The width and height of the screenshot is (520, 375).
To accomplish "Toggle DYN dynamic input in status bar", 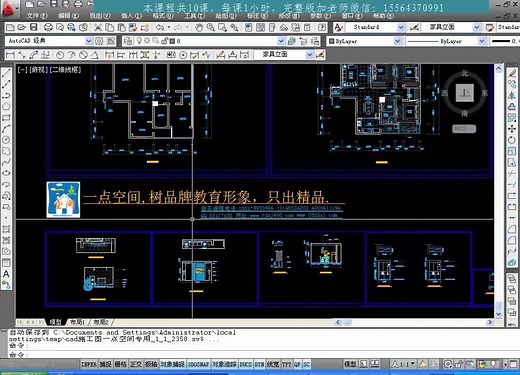I will pos(259,364).
